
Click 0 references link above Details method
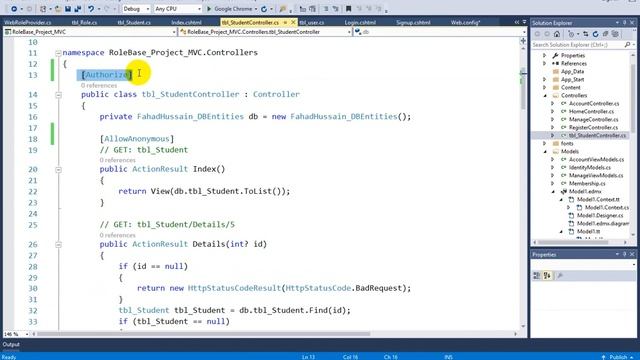pyautogui.click(x=118, y=235)
